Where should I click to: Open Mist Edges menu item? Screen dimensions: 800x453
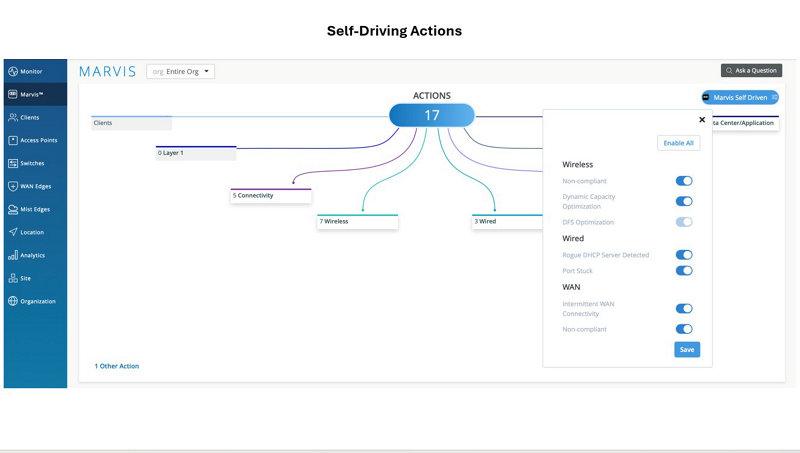pyautogui.click(x=35, y=209)
